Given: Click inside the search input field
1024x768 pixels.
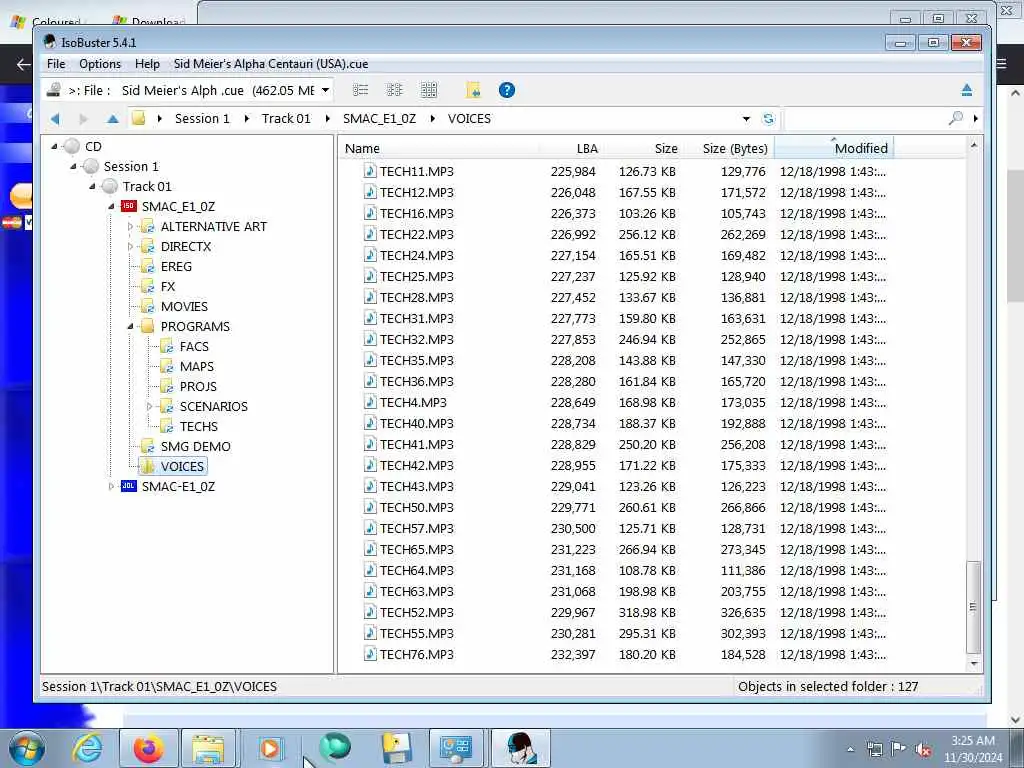Looking at the screenshot, I should (x=863, y=119).
